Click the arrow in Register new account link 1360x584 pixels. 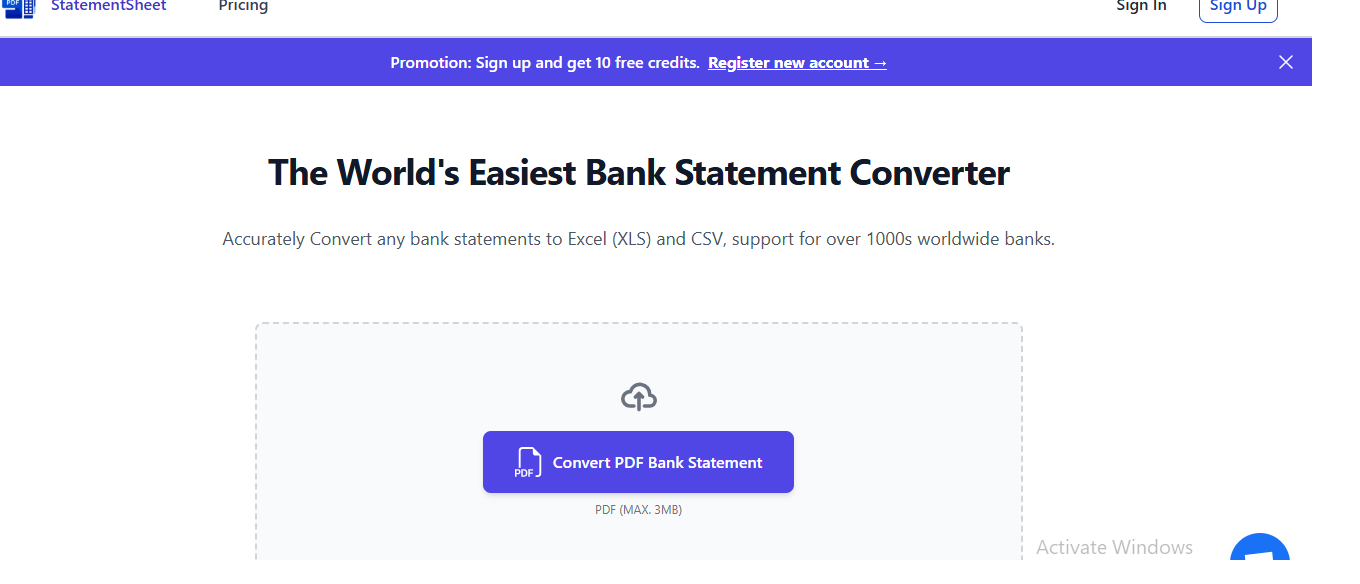[x=880, y=62]
